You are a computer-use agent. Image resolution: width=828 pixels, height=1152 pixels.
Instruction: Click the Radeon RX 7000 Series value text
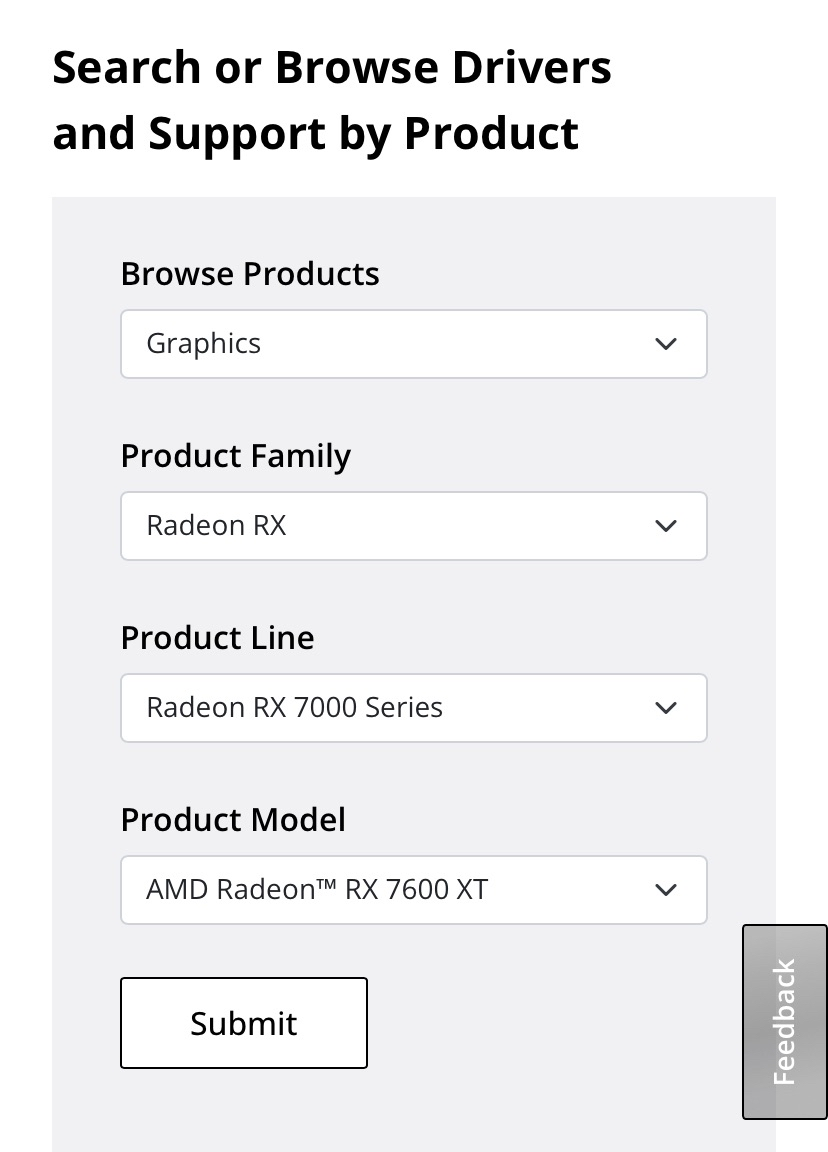click(294, 708)
